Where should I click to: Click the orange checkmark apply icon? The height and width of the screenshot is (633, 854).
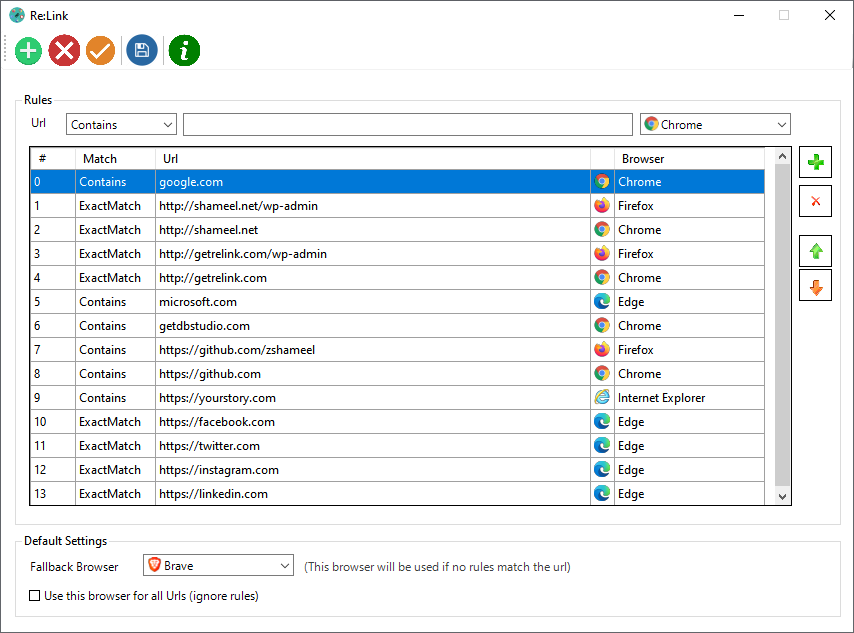[x=100, y=50]
